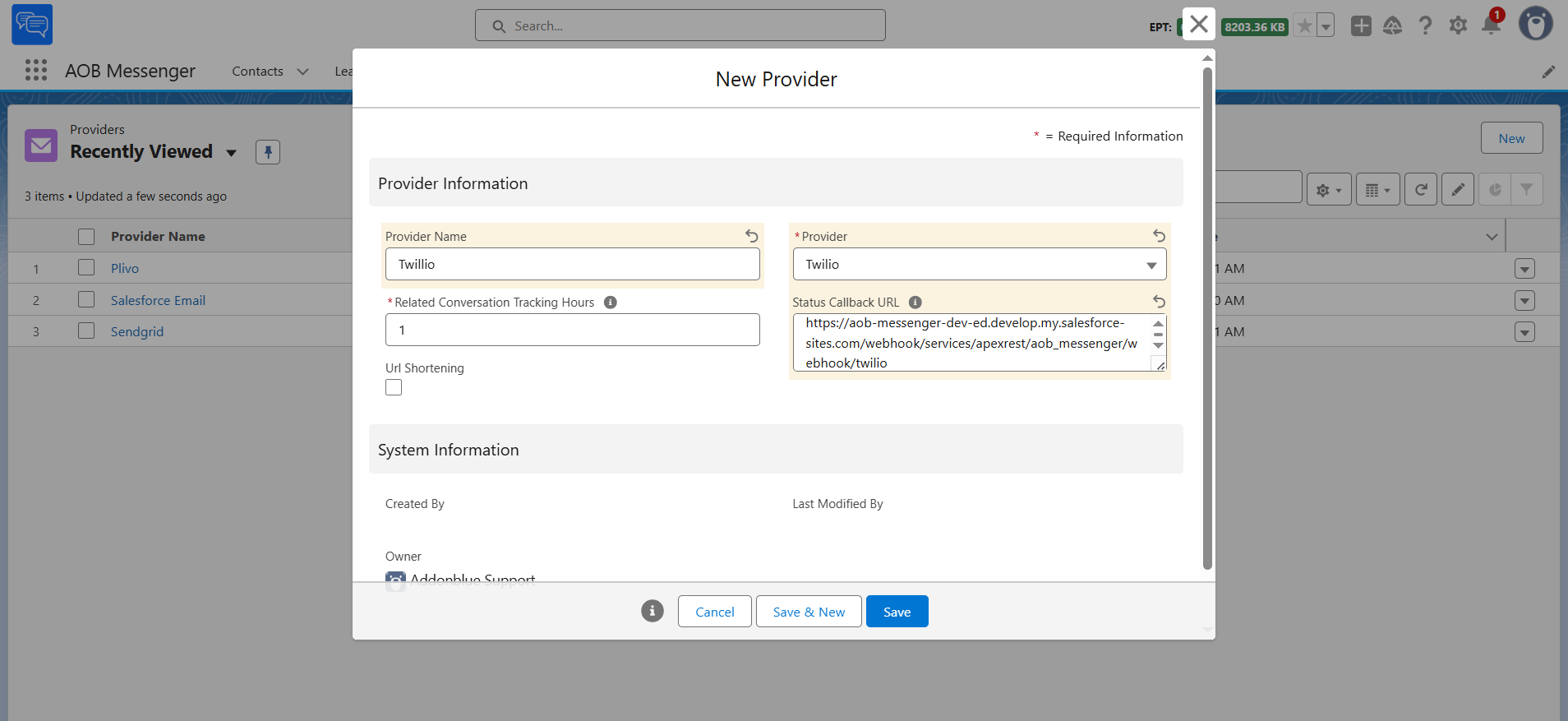Show help for Related Conversation Tracking Hours

pyautogui.click(x=611, y=303)
